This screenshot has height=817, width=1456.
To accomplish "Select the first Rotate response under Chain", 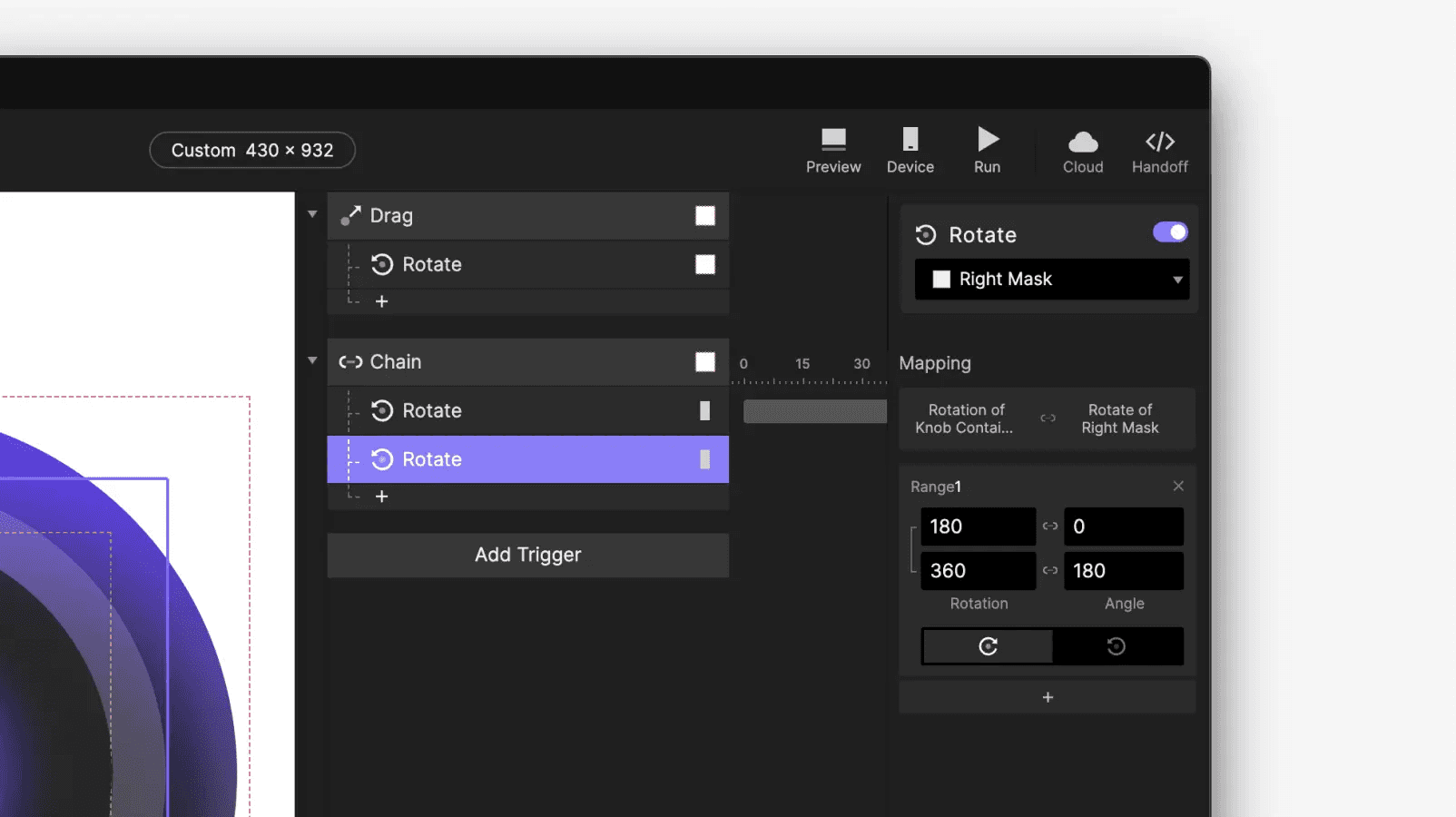I will (x=527, y=410).
